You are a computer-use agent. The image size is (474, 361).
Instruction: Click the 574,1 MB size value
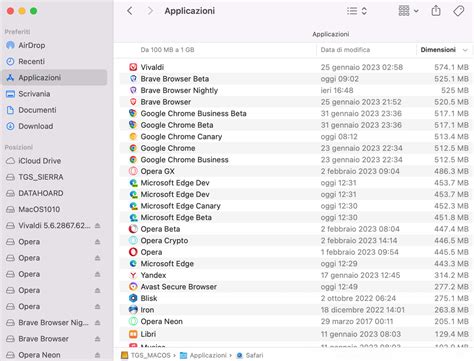point(451,67)
